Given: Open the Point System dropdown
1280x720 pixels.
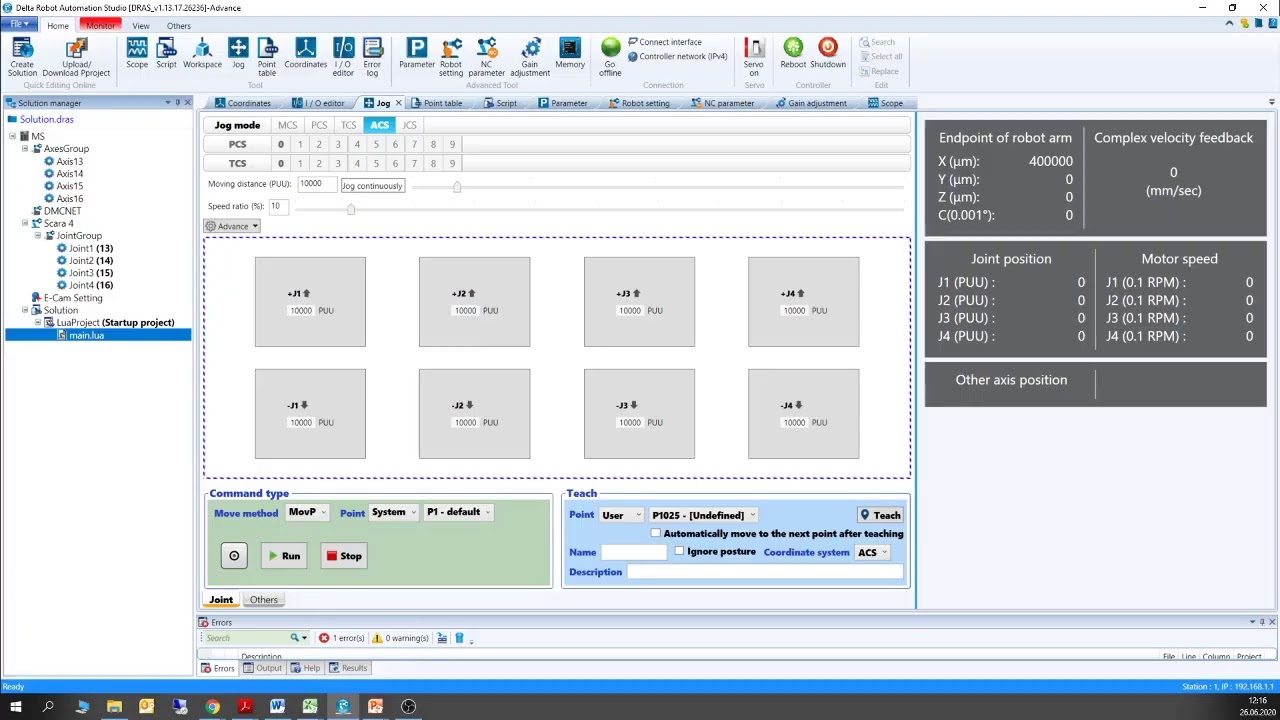Looking at the screenshot, I should (x=393, y=512).
